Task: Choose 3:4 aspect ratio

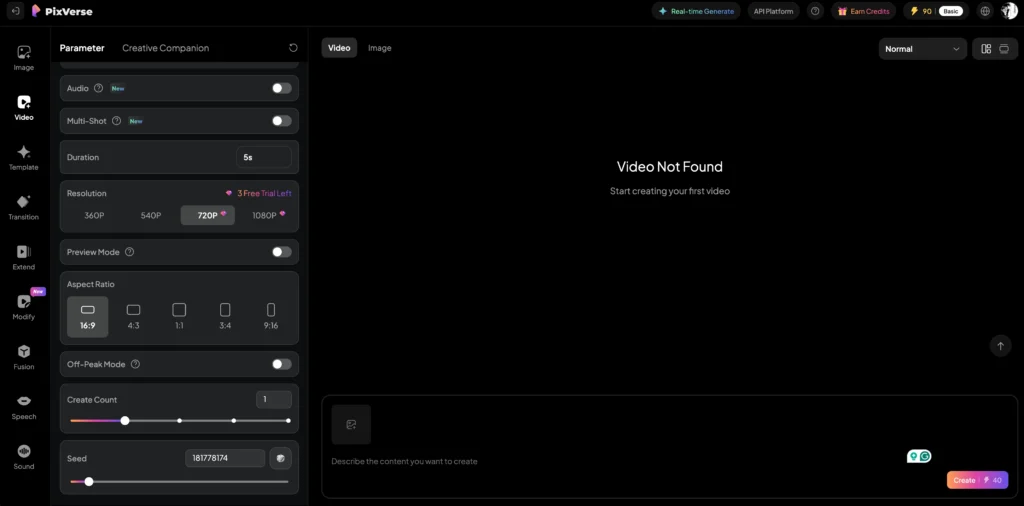Action: [x=225, y=317]
